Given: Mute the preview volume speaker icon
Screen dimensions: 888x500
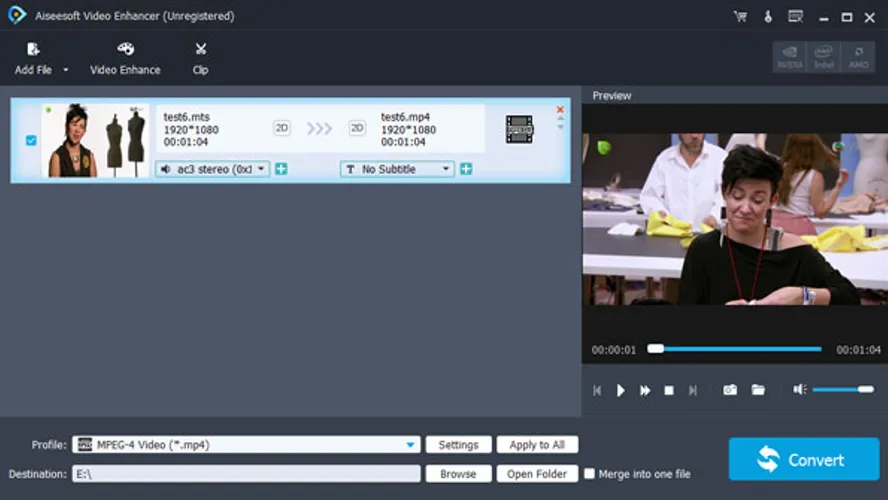Looking at the screenshot, I should [800, 390].
